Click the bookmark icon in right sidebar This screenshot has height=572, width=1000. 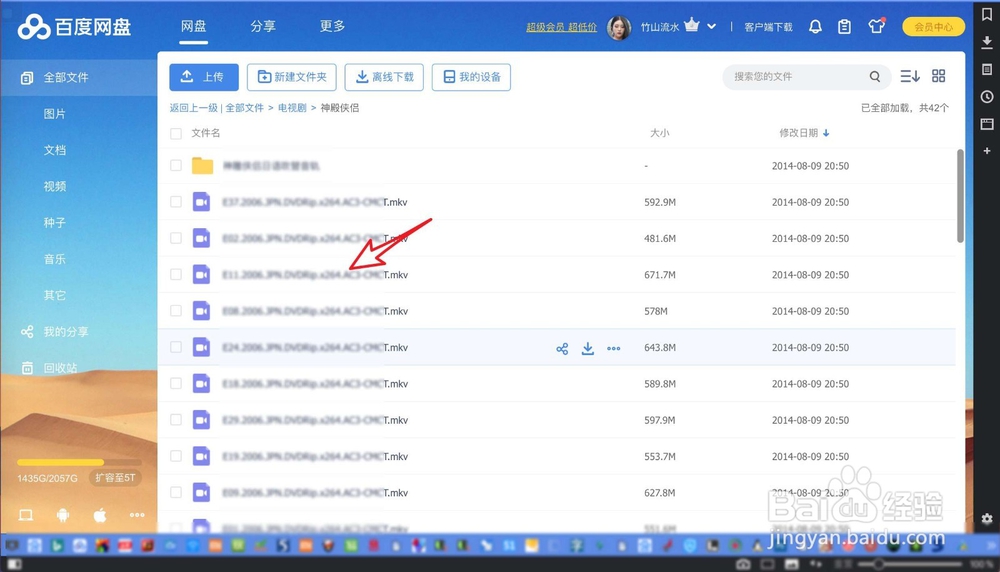tap(987, 15)
